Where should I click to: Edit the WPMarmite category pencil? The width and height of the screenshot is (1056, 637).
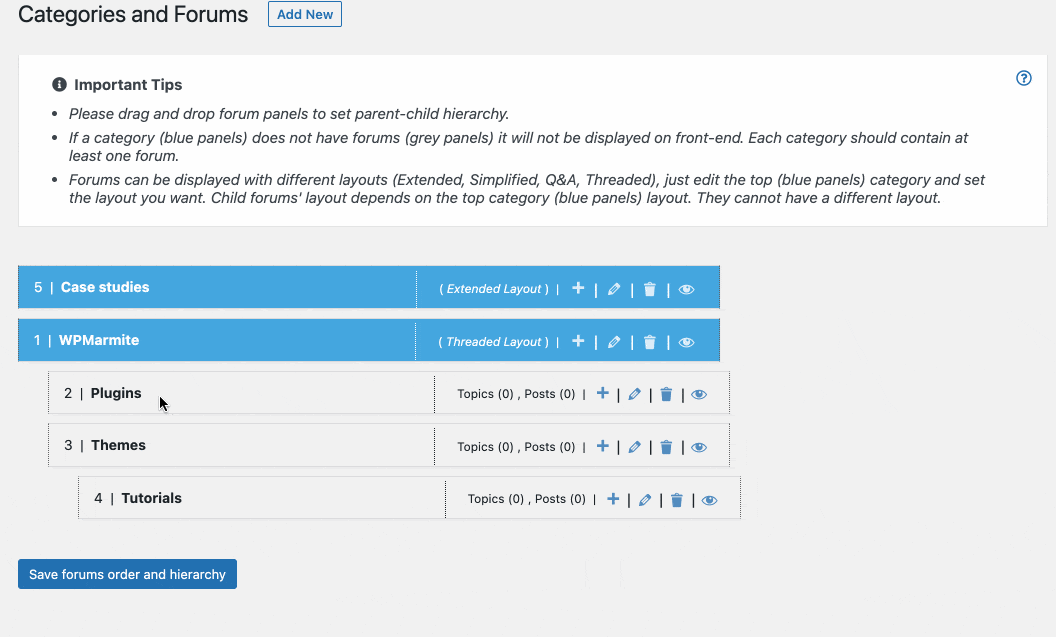[x=614, y=342]
